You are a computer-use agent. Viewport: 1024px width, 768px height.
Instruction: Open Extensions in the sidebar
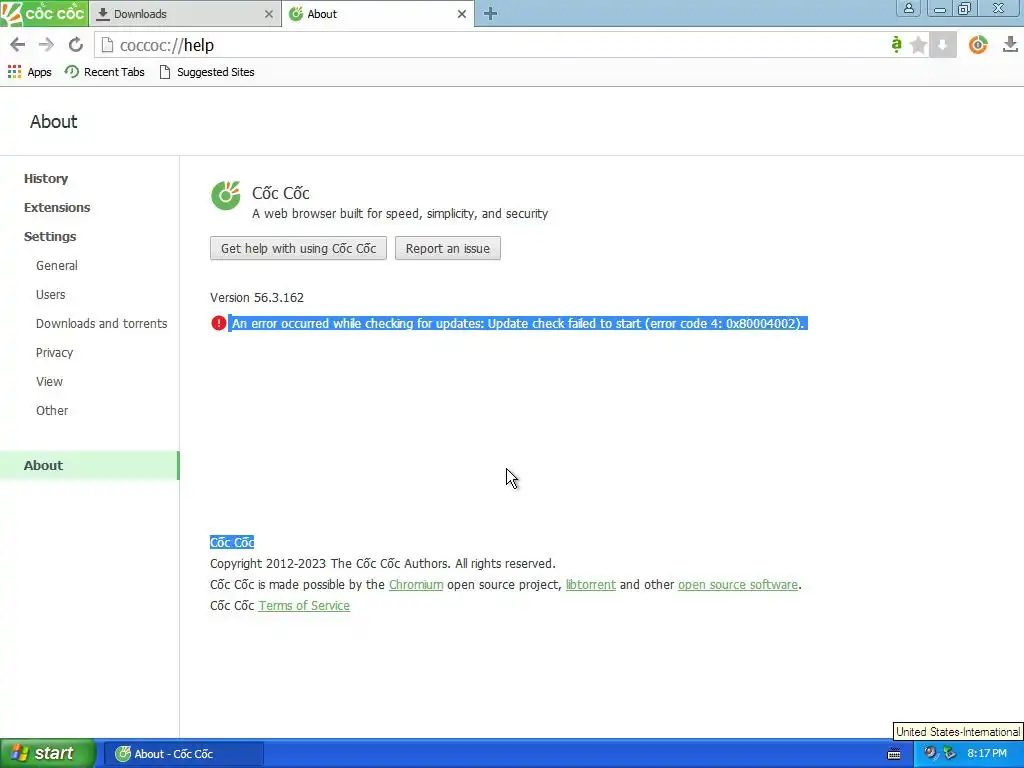[x=57, y=207]
